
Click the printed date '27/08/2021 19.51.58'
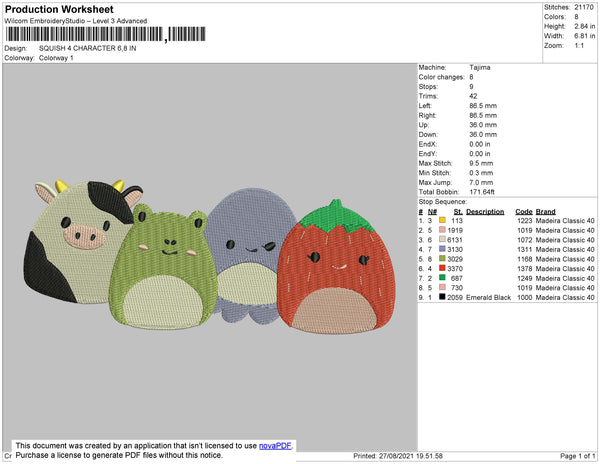coord(411,456)
